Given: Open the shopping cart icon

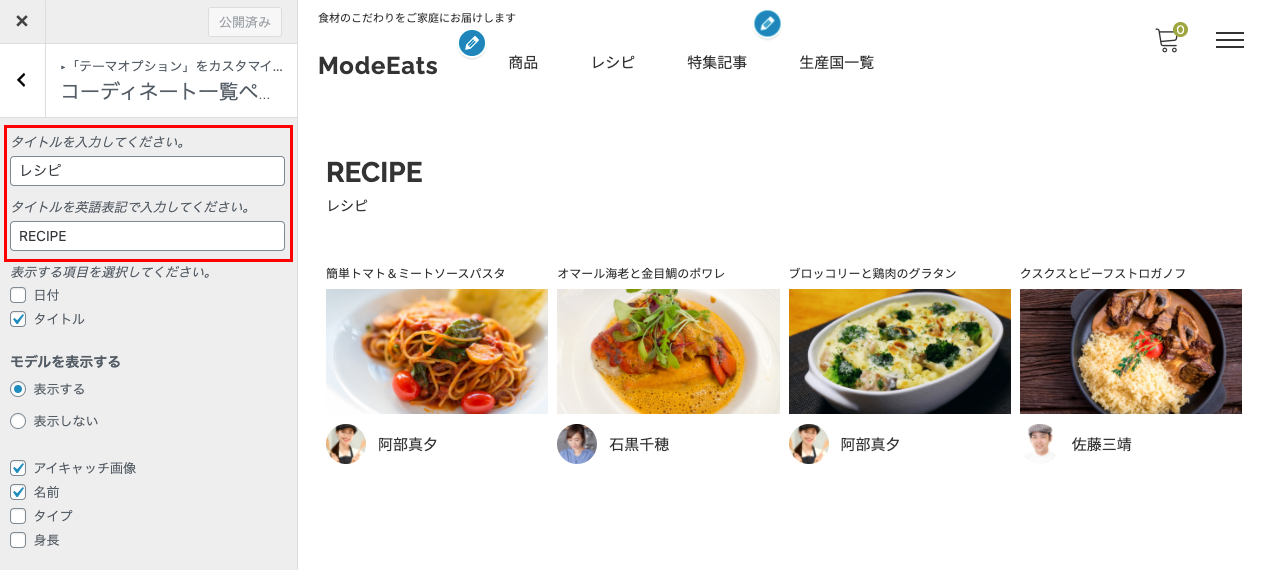Looking at the screenshot, I should 1168,39.
